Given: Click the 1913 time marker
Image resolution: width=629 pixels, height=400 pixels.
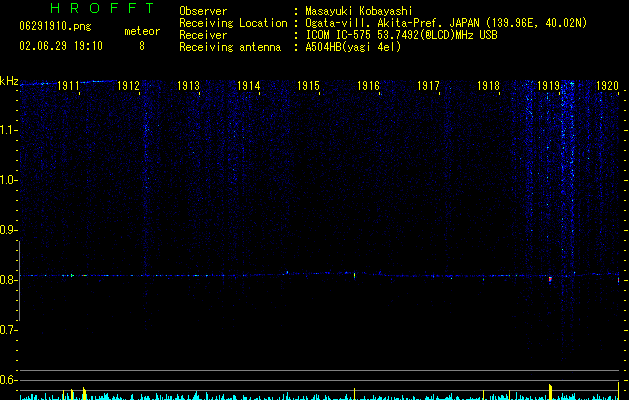Looking at the screenshot, I should [x=189, y=86].
